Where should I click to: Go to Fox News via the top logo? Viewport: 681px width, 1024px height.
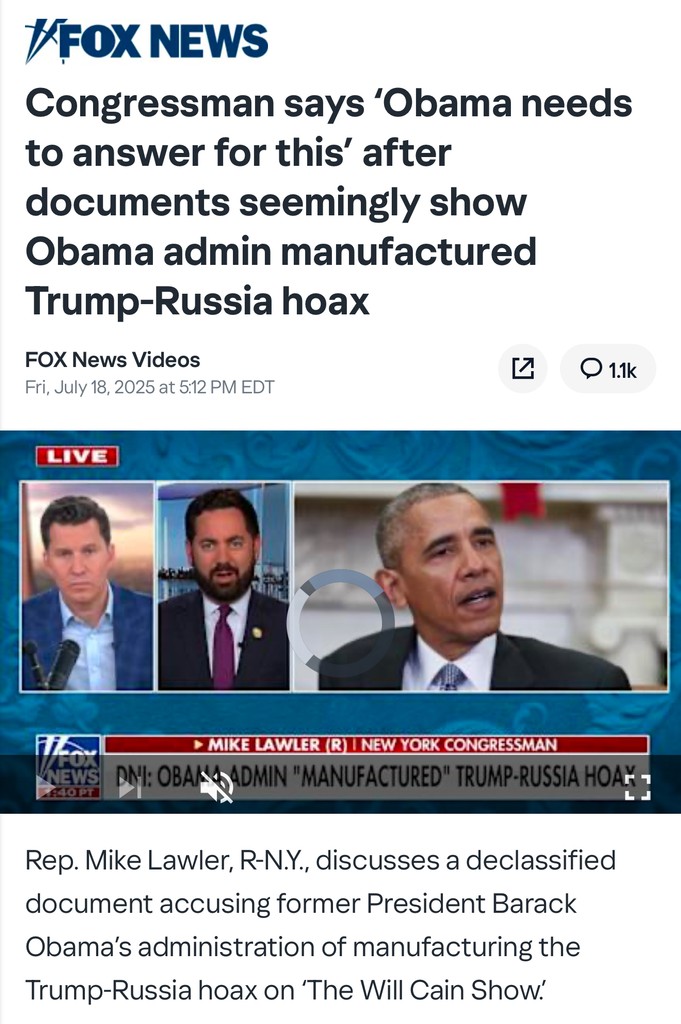pyautogui.click(x=147, y=41)
